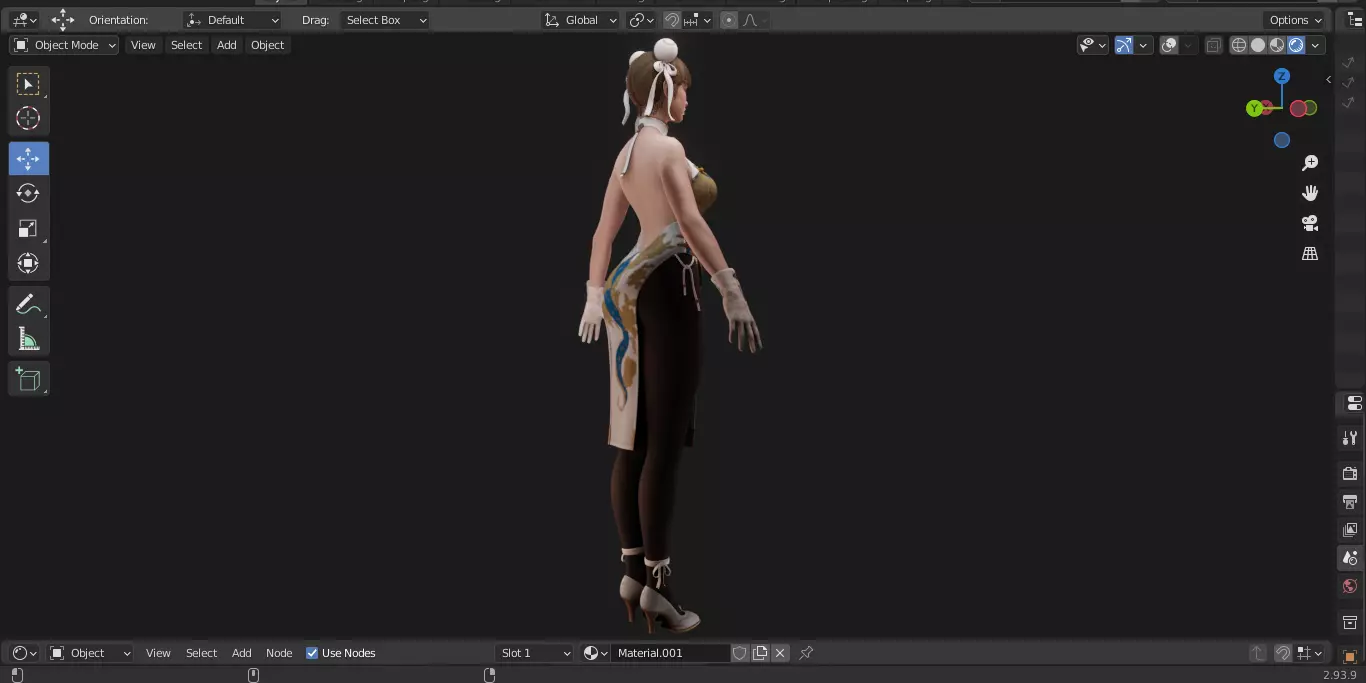Activate the Transform tool

click(28, 263)
